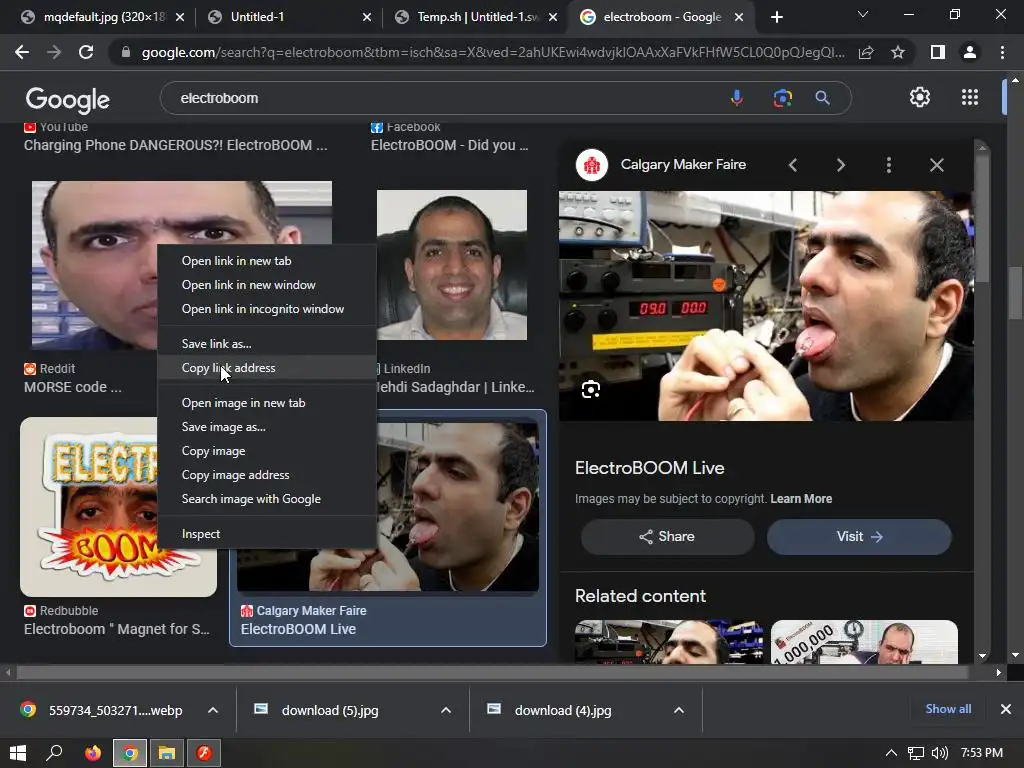Click the Google logo
Image resolution: width=1024 pixels, height=768 pixels.
[x=68, y=99]
